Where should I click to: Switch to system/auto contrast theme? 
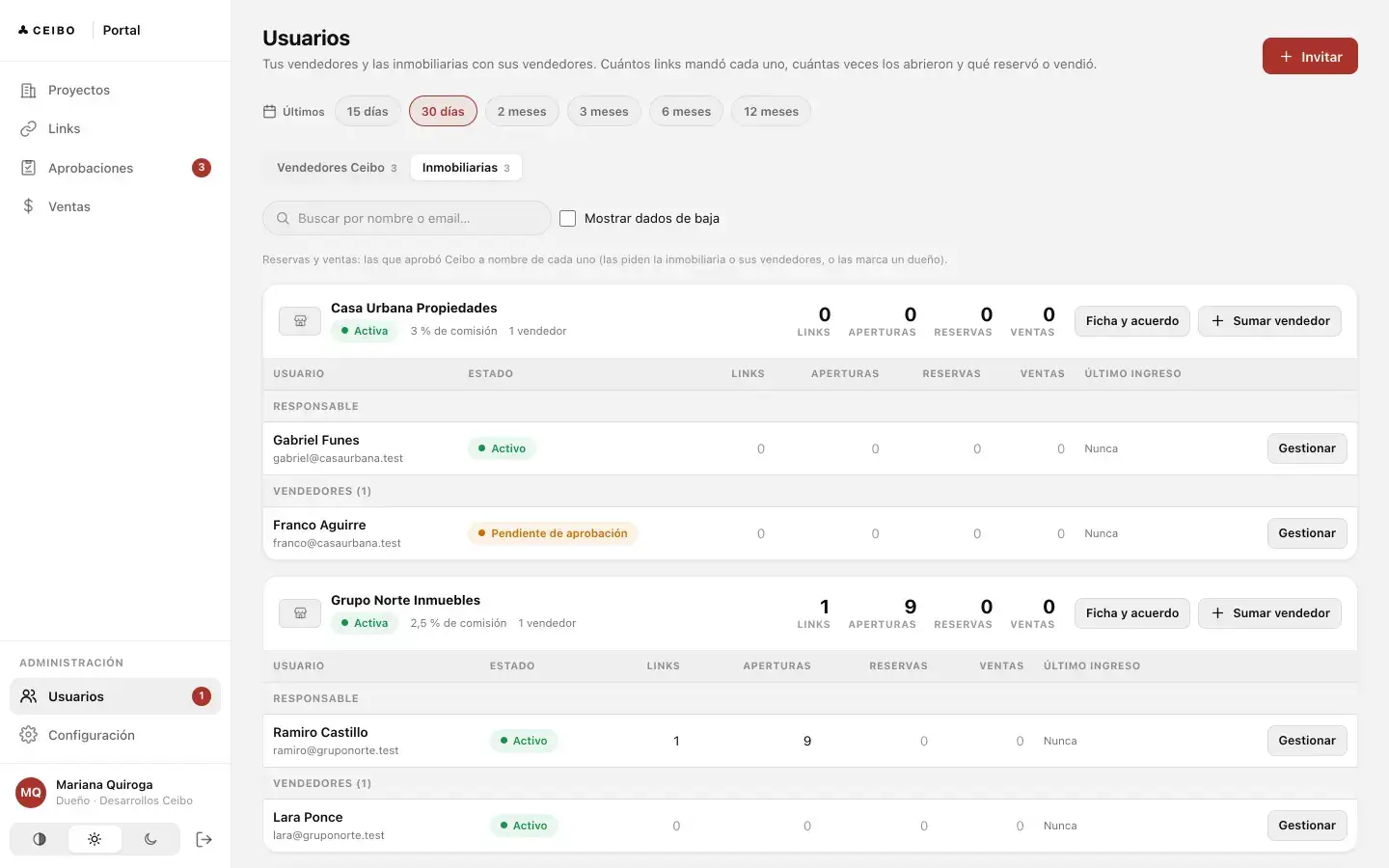(40, 839)
